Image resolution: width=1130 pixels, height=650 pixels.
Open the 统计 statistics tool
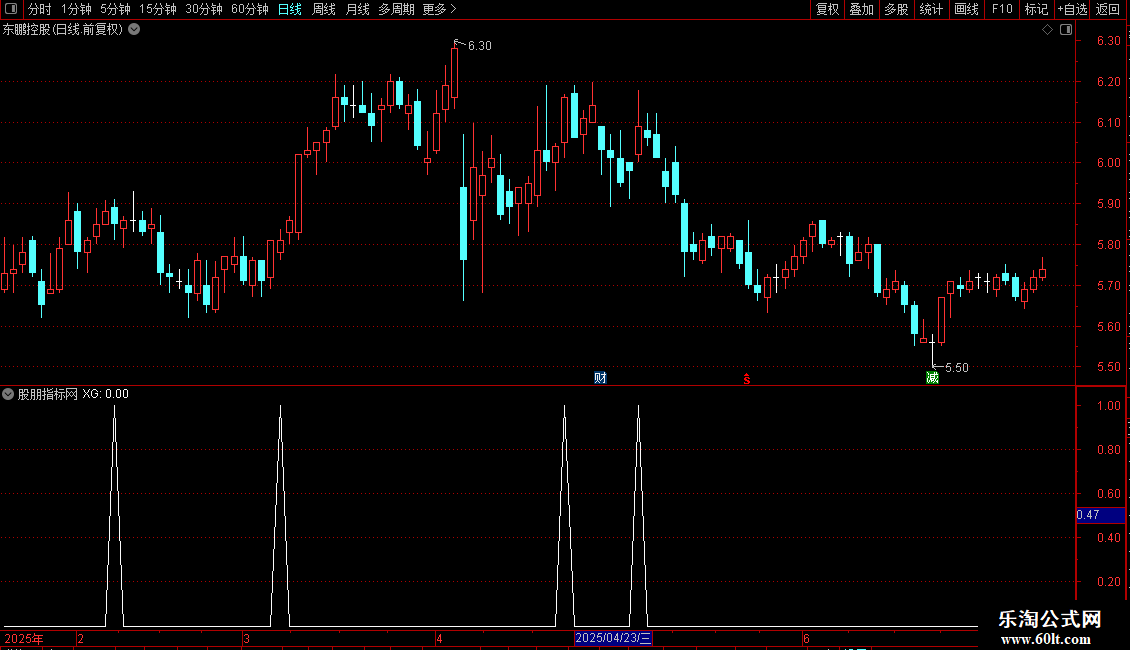[931, 9]
